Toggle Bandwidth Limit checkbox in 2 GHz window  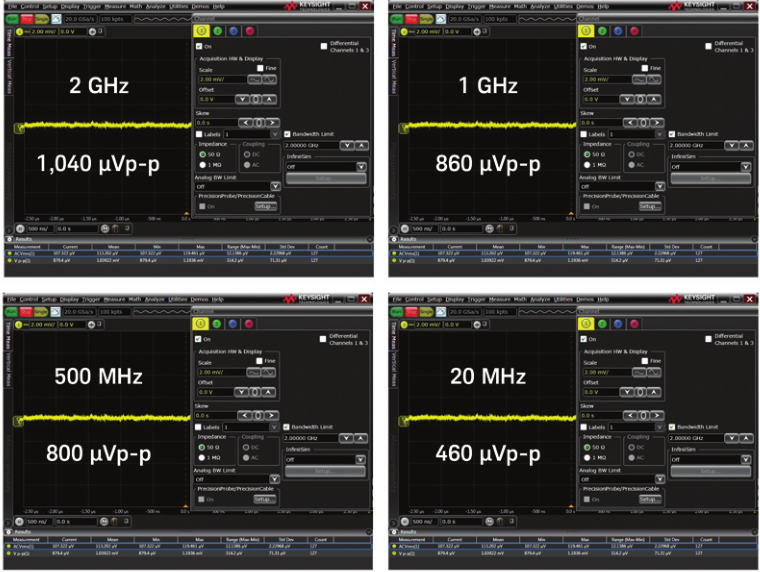287,134
